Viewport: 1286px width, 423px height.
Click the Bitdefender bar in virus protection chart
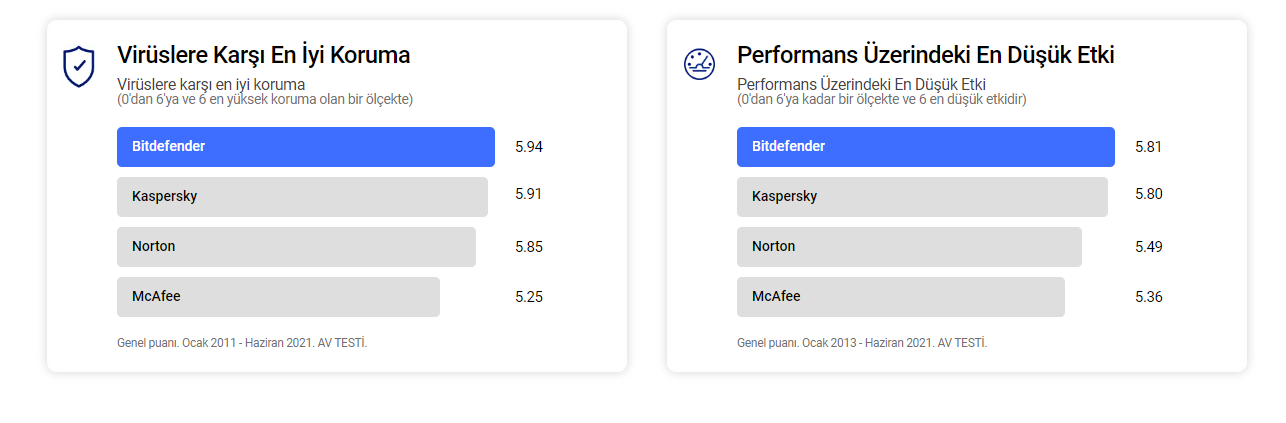(305, 147)
